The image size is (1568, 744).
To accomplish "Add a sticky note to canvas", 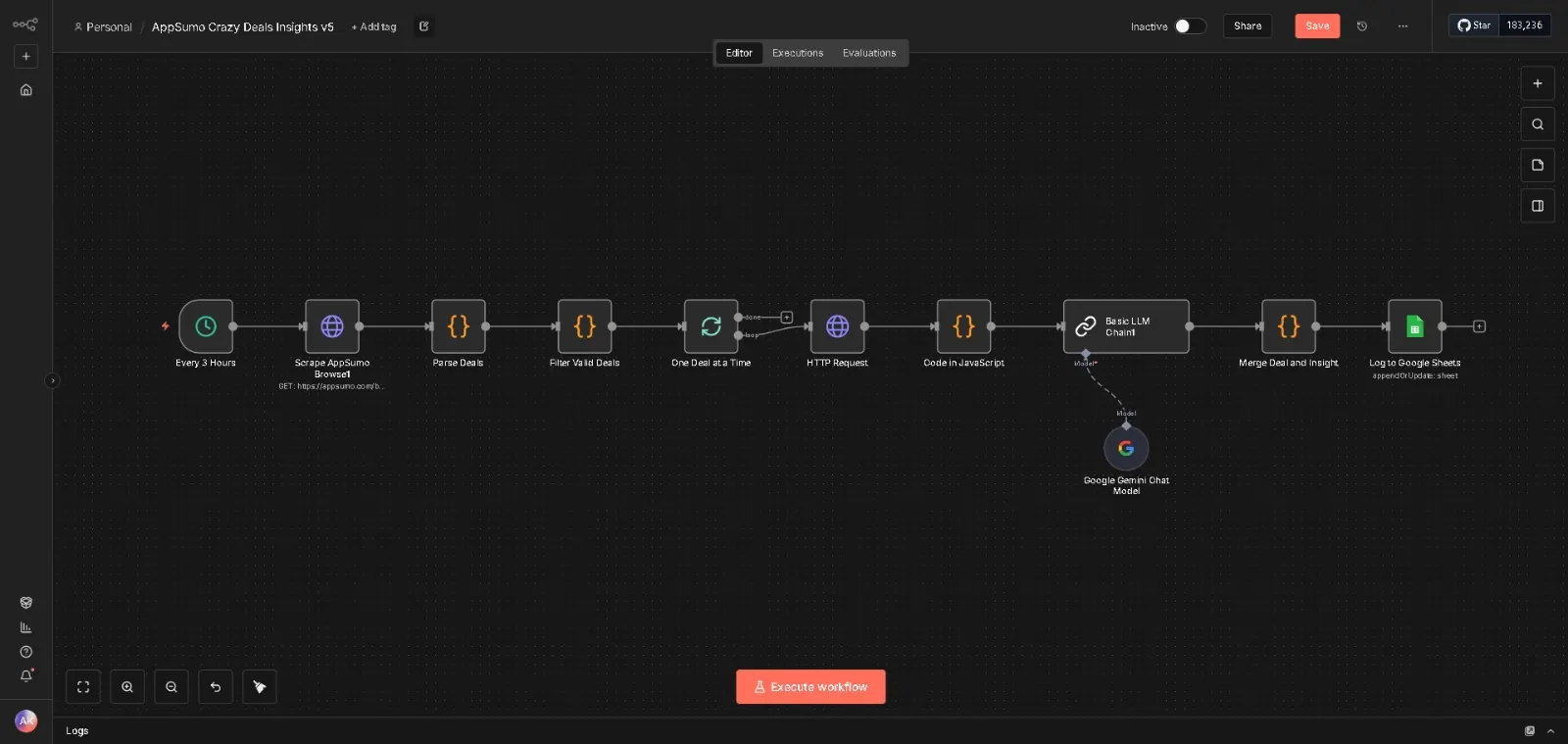I will tap(1538, 165).
